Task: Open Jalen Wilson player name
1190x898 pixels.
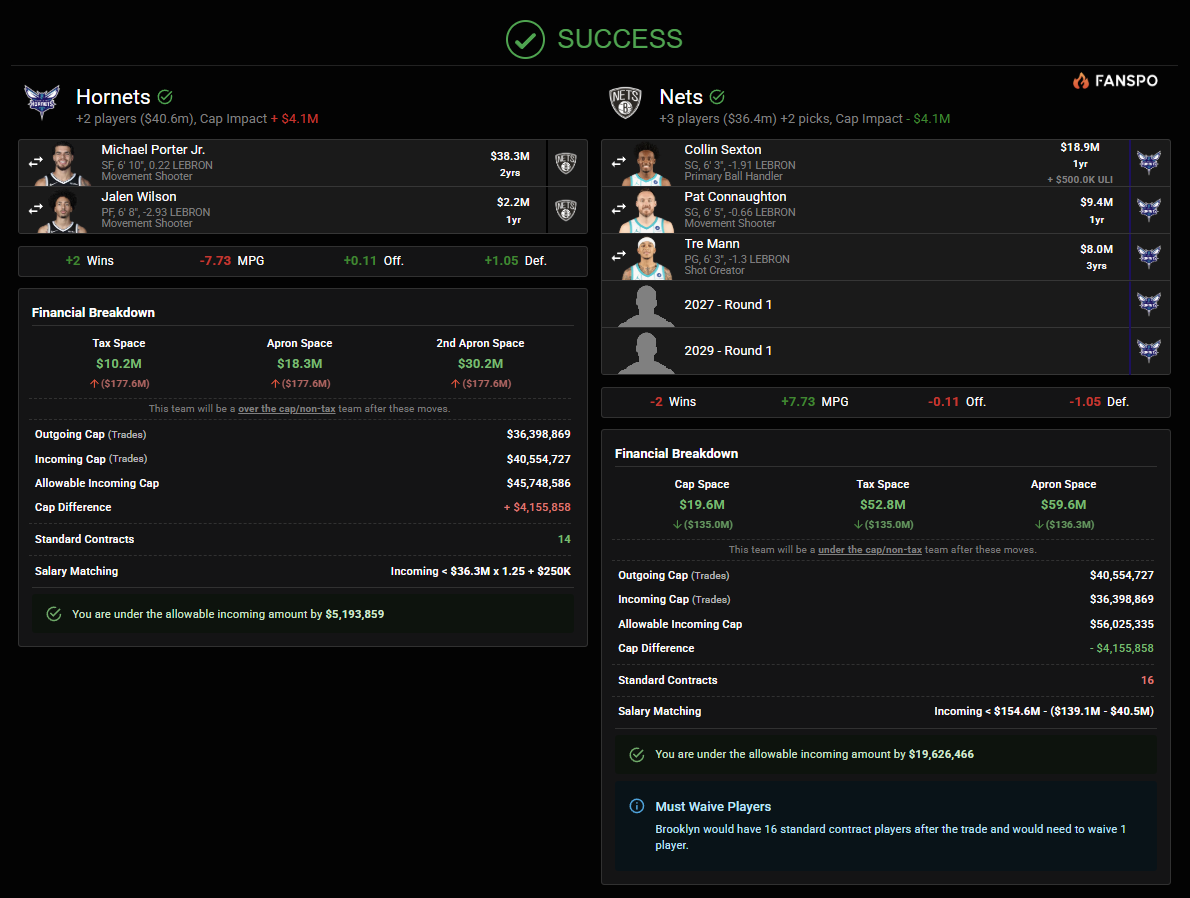Action: [139, 197]
